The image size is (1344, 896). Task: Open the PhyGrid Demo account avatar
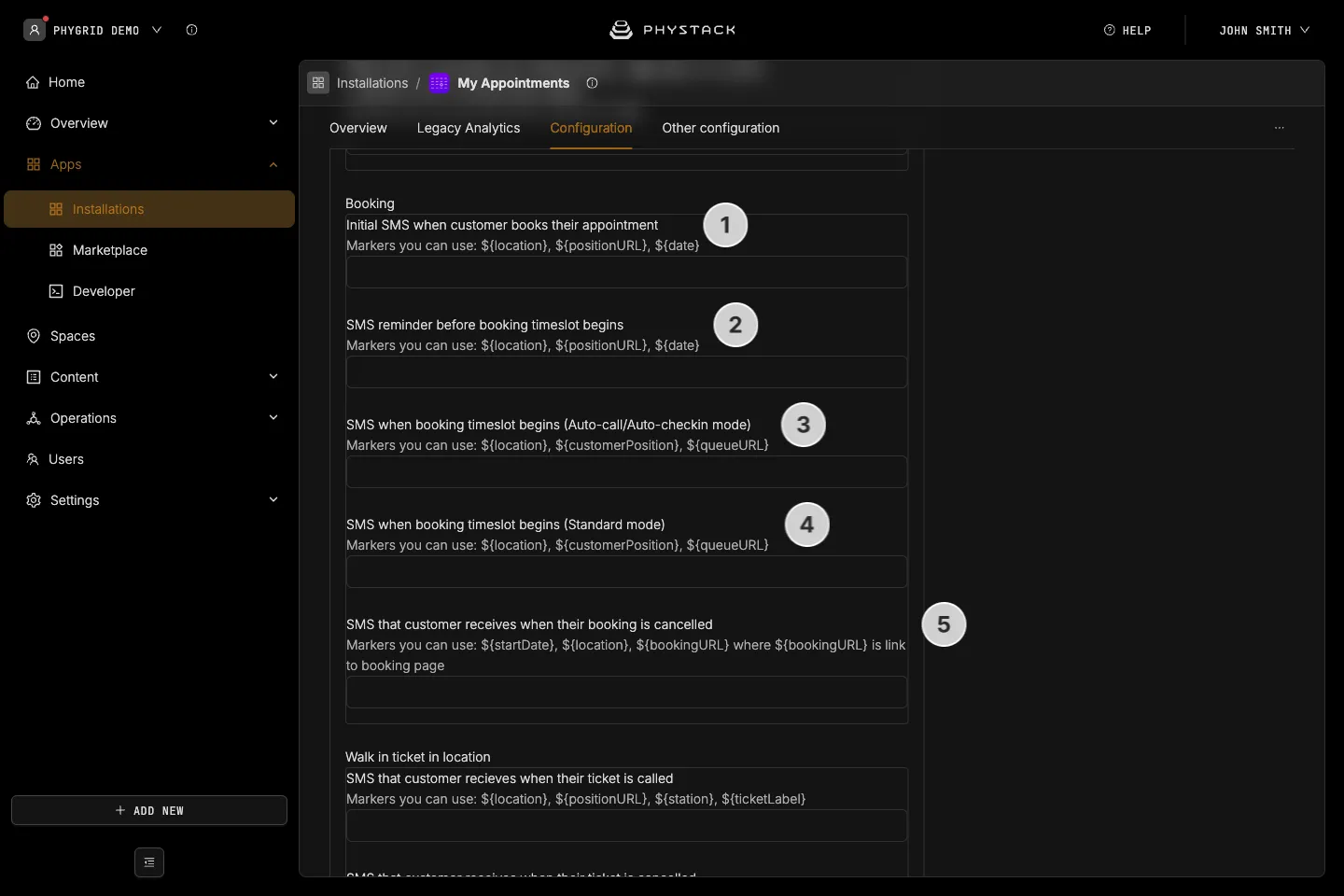click(35, 30)
